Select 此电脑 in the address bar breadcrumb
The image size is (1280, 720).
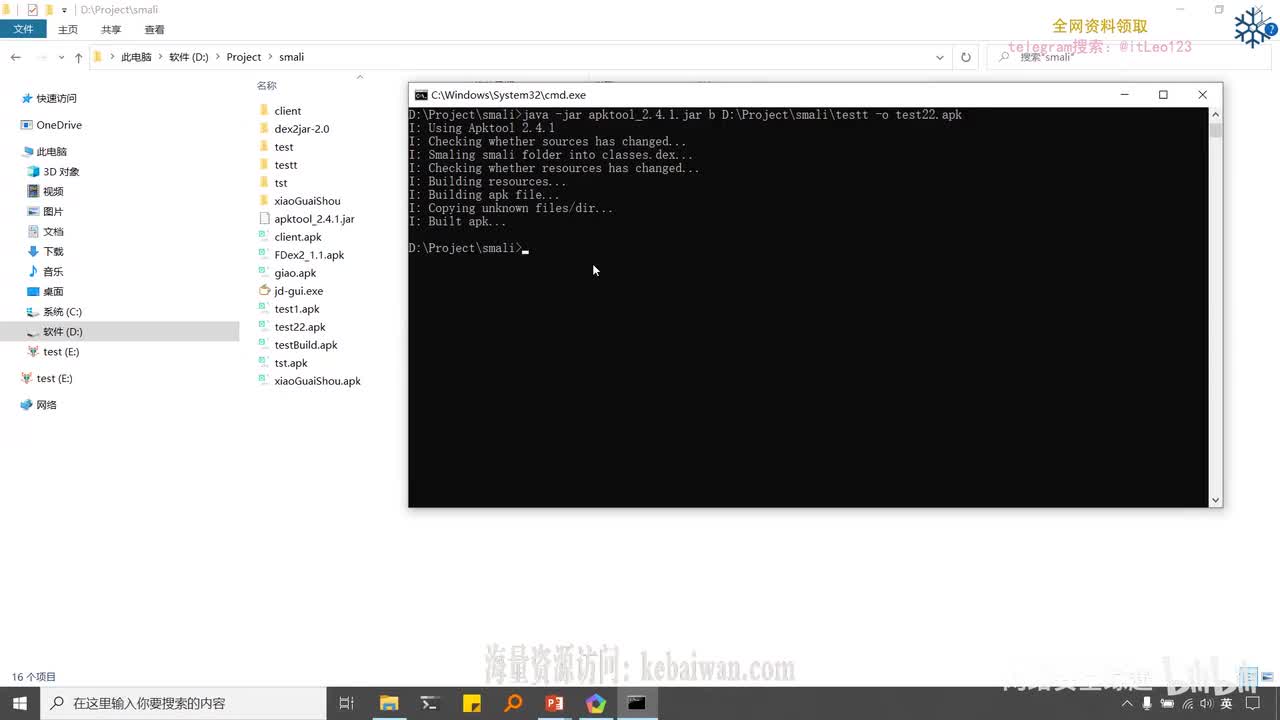point(136,57)
